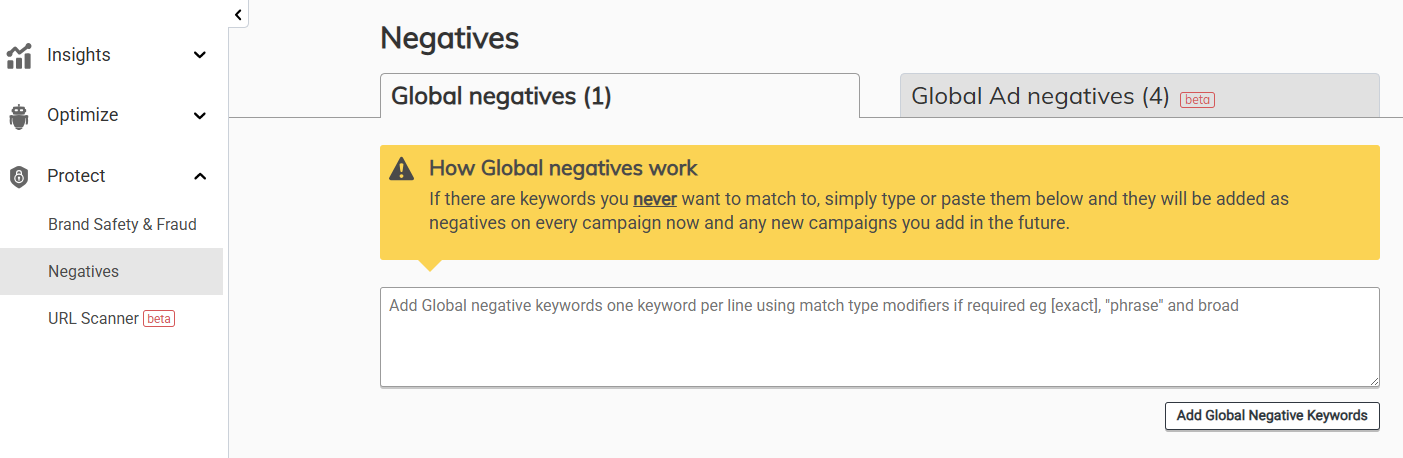Click the warning triangle icon
Image resolution: width=1403 pixels, height=458 pixels.
point(402,169)
